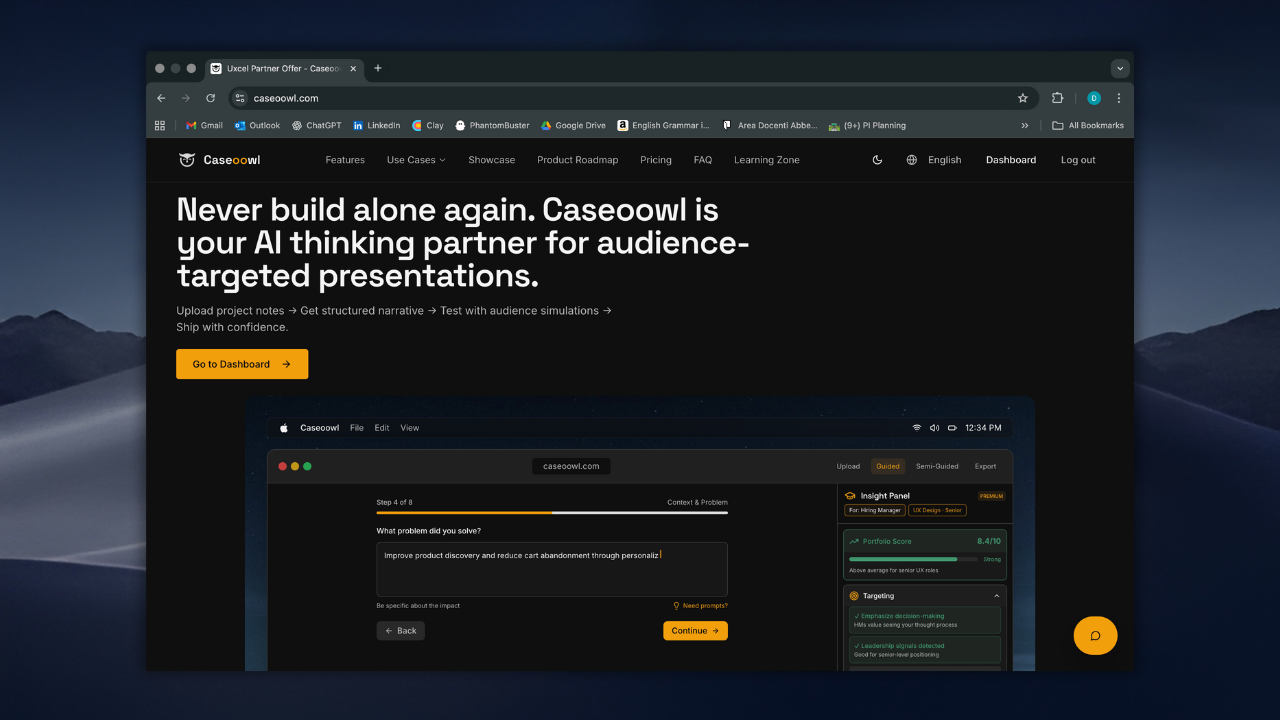
Task: Open the LinkedIn bookmark
Action: 376,126
